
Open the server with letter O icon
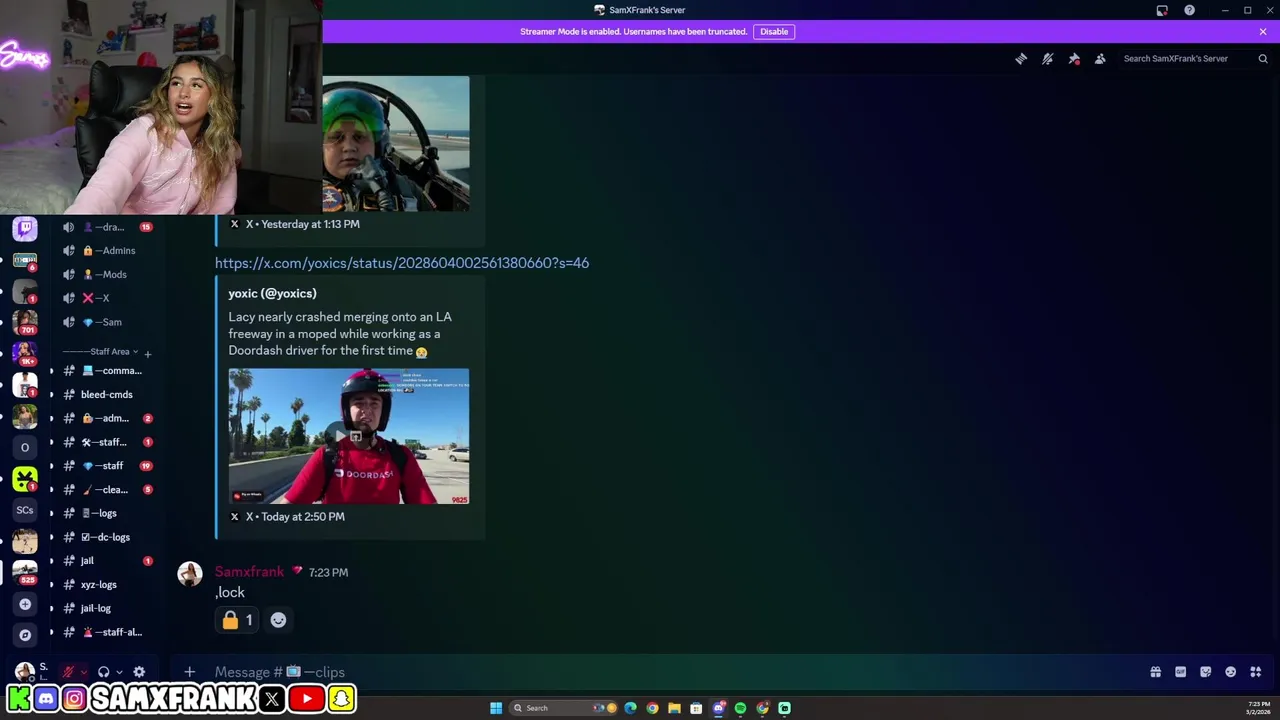25,447
